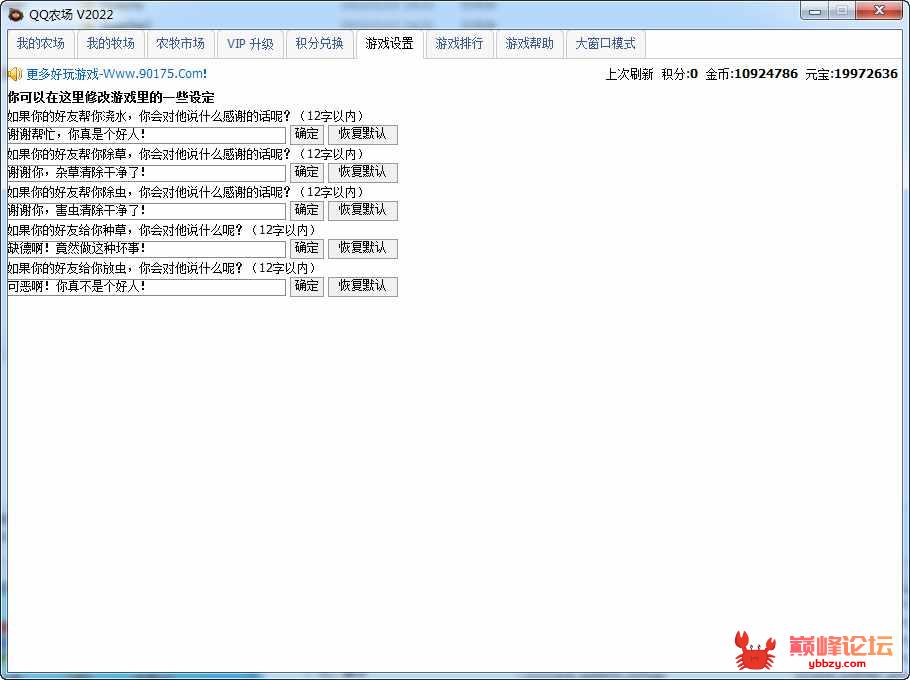Select the 游戏设置 tab

389,44
